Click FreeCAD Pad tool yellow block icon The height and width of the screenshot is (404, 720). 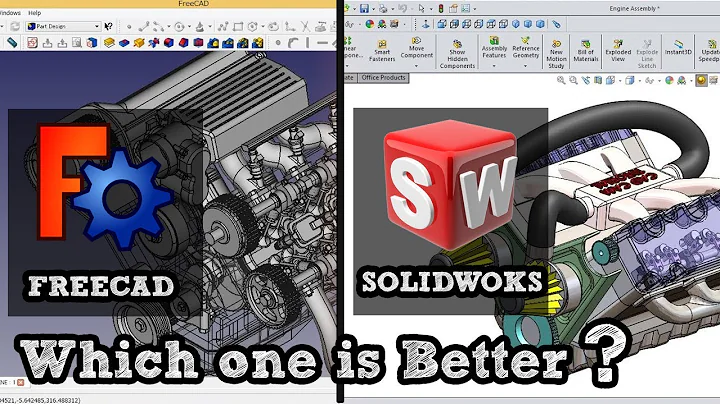click(109, 43)
